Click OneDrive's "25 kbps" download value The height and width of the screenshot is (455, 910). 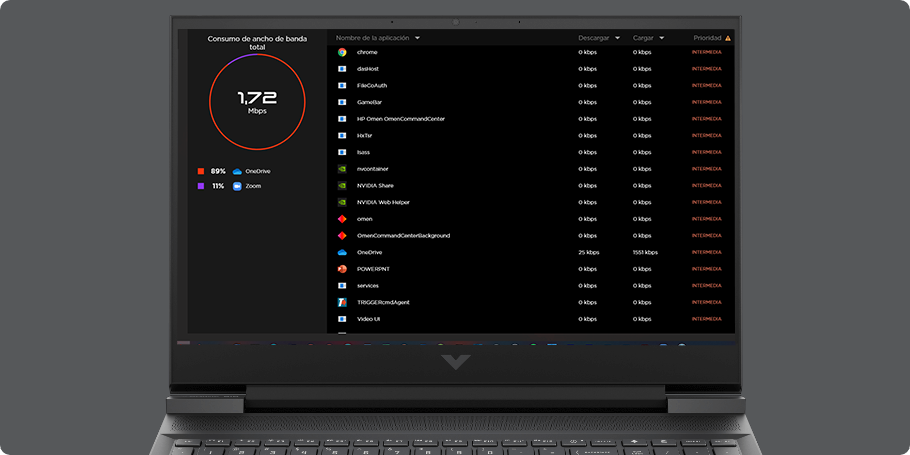588,252
